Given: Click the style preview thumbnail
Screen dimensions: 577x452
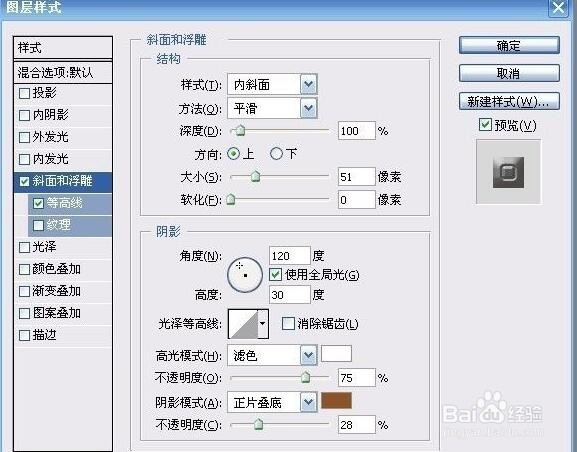Looking at the screenshot, I should point(509,172).
